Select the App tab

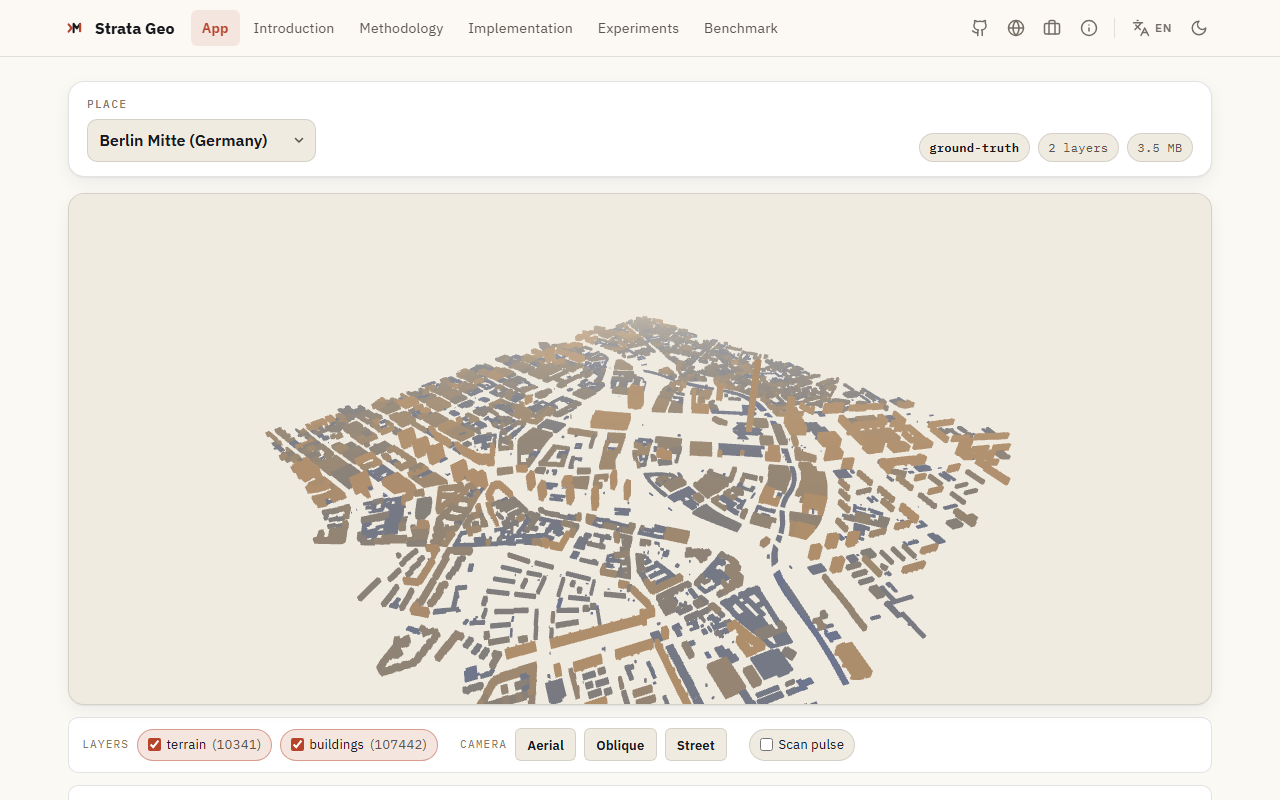coord(215,28)
